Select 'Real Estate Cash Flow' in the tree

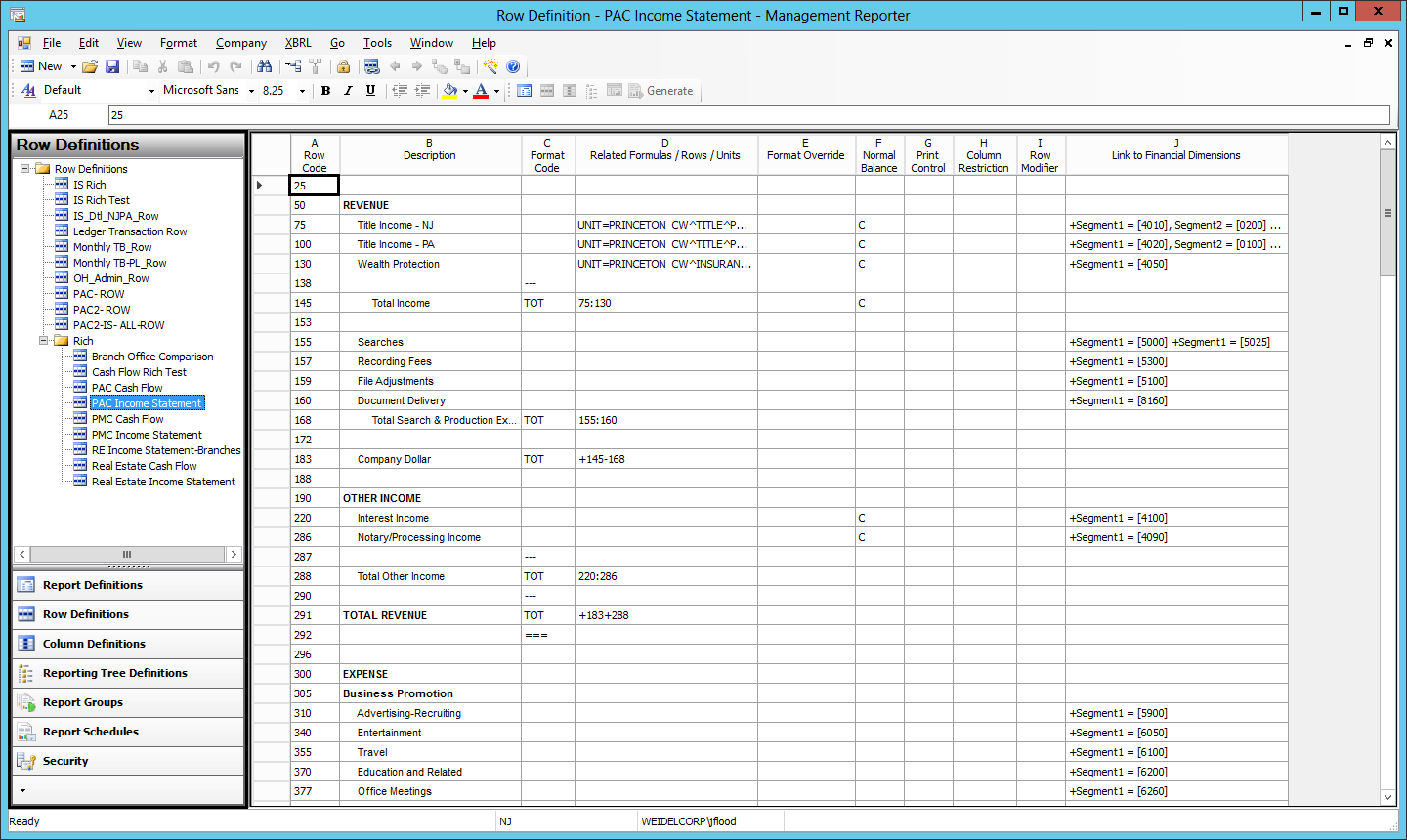[x=145, y=466]
